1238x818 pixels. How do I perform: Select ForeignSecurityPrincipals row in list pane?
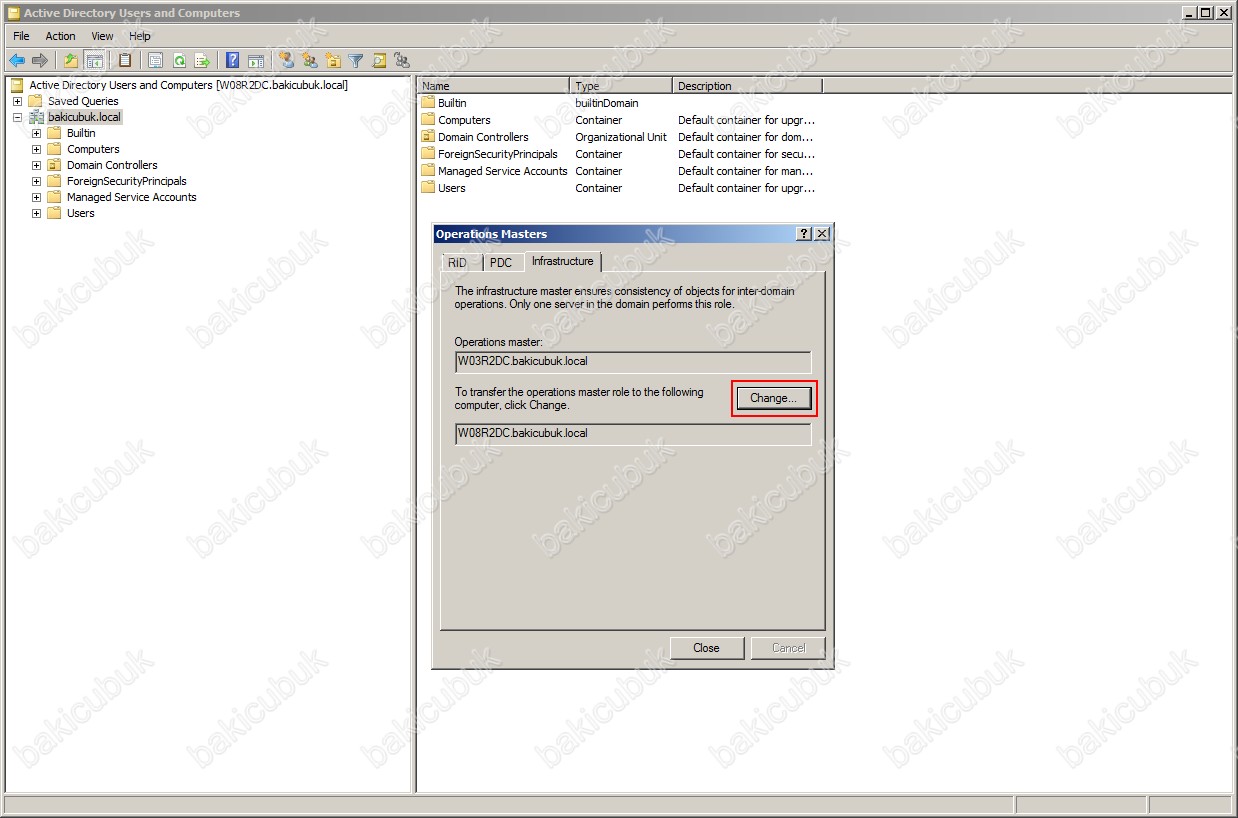click(x=619, y=154)
